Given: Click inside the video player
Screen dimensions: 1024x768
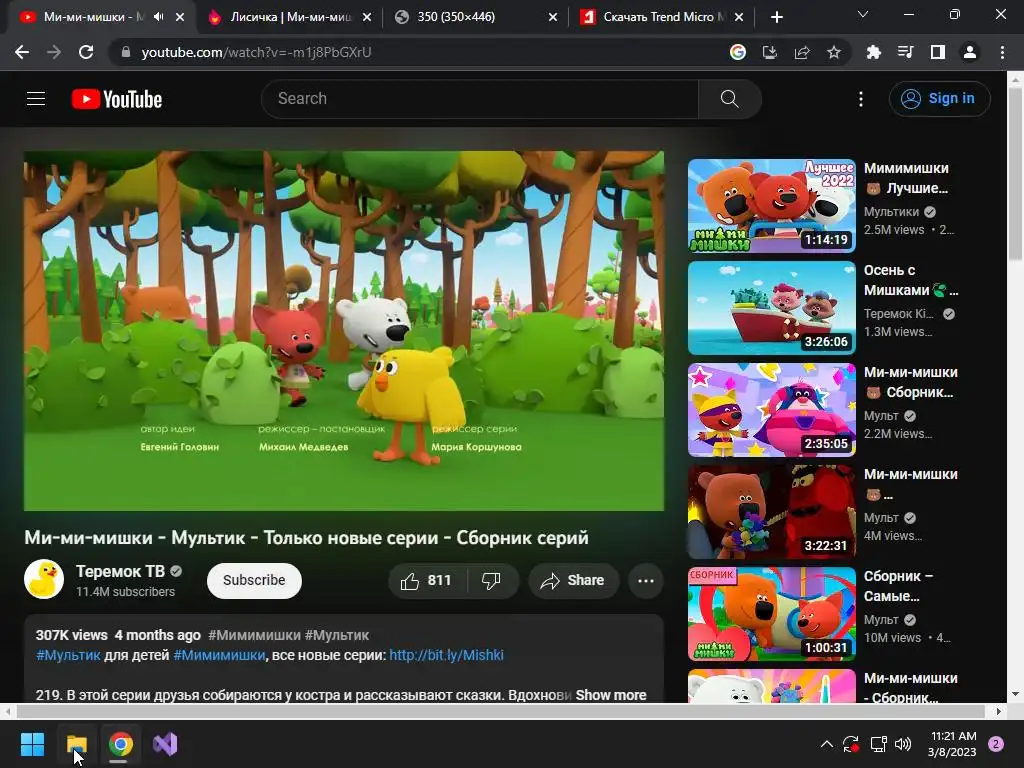Looking at the screenshot, I should pyautogui.click(x=344, y=331).
